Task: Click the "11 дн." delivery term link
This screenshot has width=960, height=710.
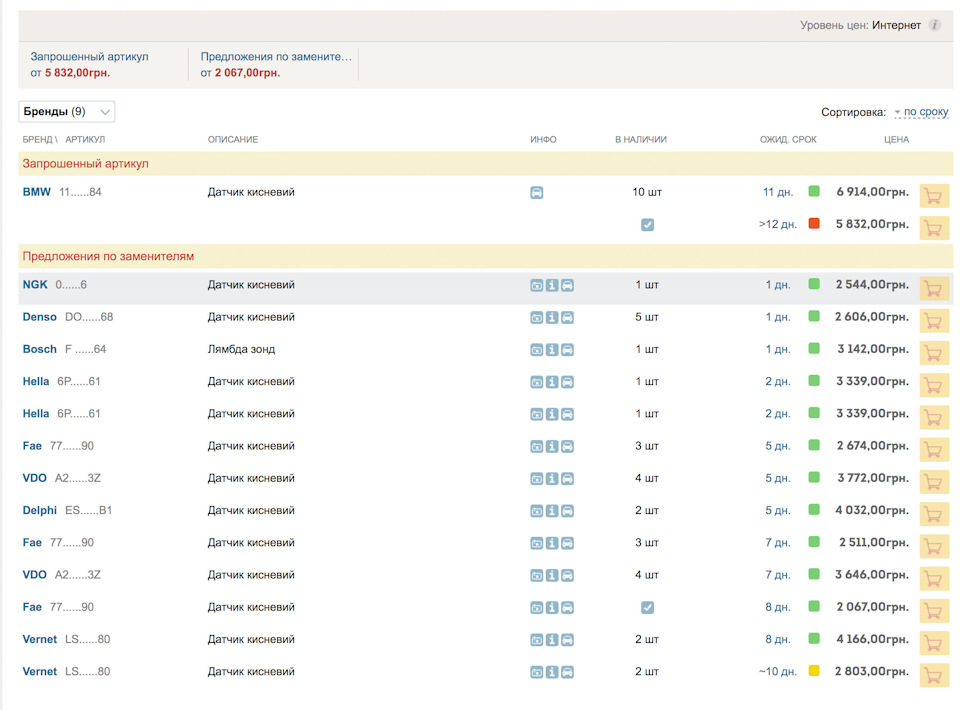Action: 778,192
